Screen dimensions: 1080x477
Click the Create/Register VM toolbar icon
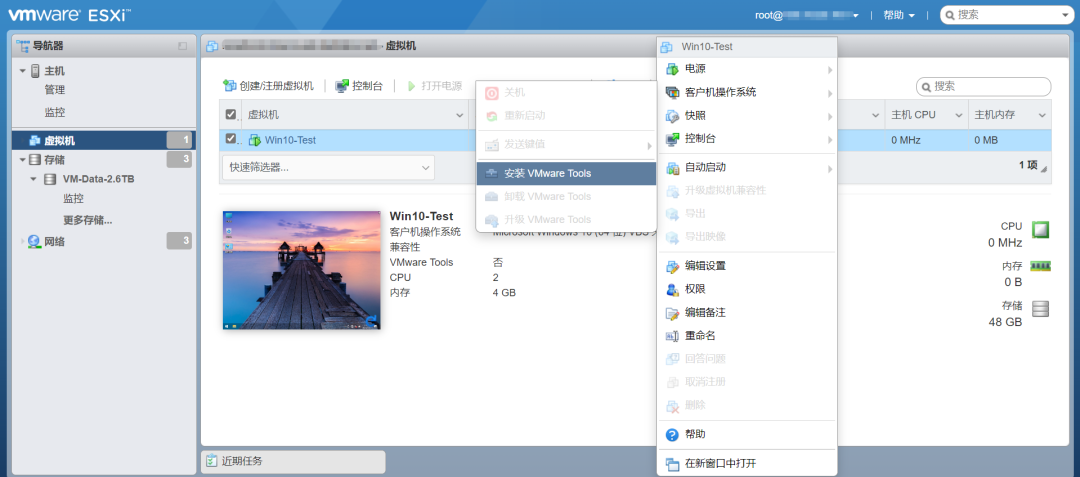point(229,86)
